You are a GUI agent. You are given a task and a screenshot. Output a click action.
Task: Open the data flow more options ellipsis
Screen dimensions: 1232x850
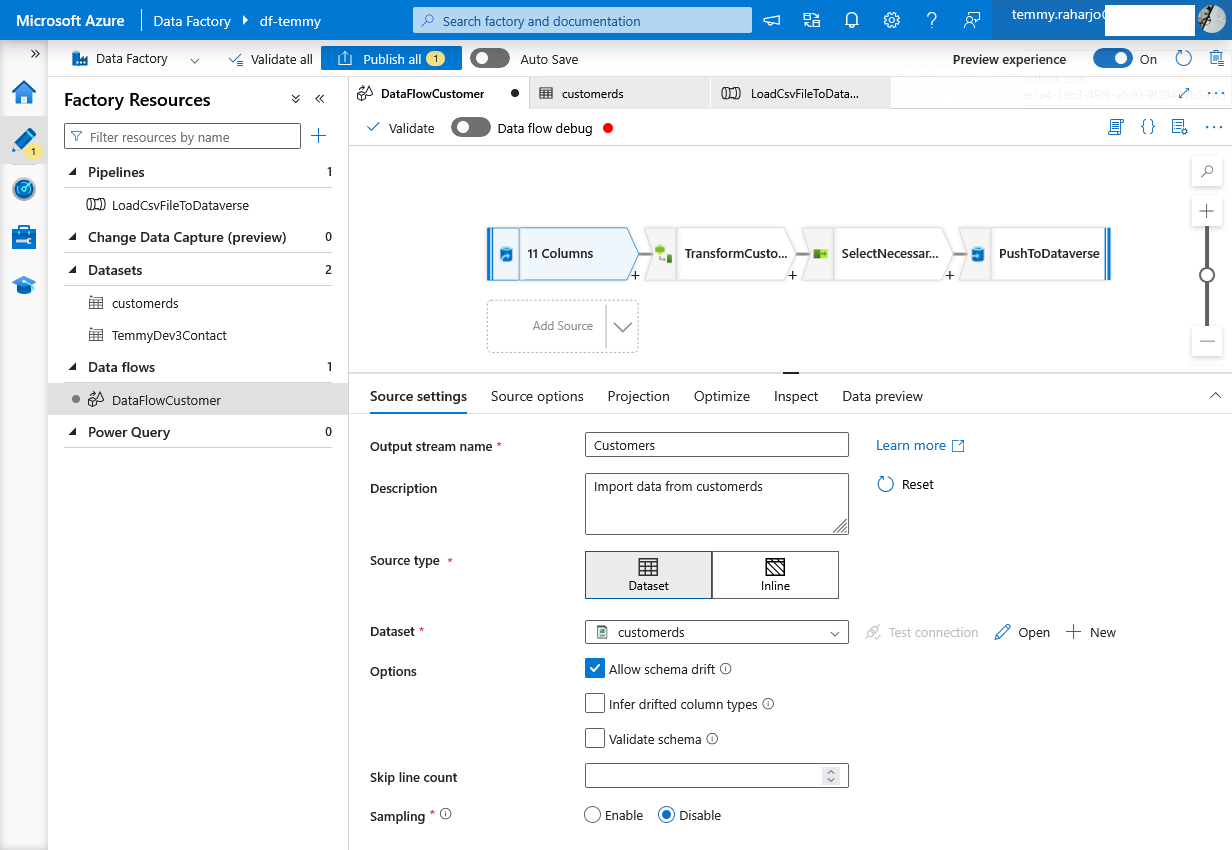(1214, 127)
